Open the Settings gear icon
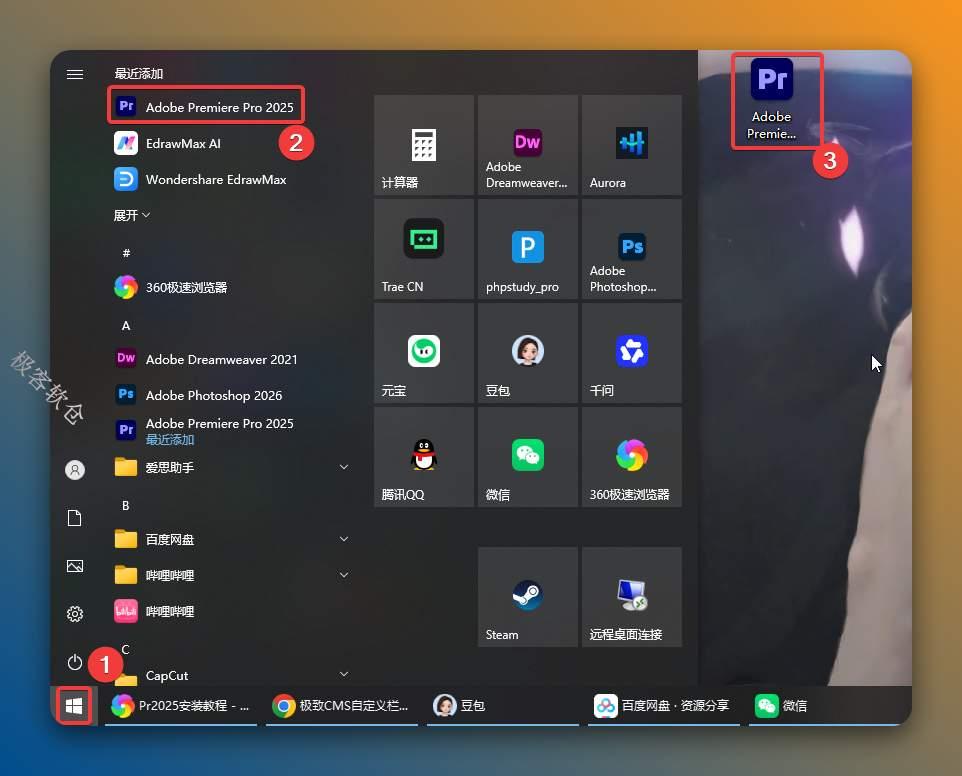The width and height of the screenshot is (962, 776). pyautogui.click(x=75, y=613)
